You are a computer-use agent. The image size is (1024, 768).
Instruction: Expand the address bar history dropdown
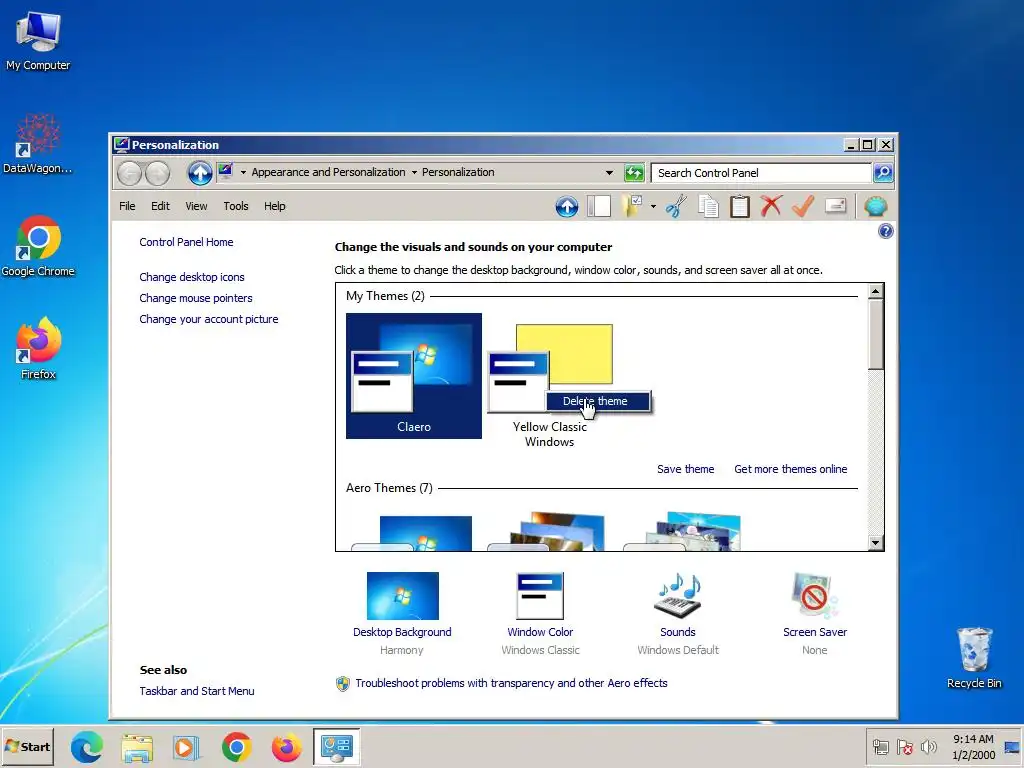pos(609,173)
